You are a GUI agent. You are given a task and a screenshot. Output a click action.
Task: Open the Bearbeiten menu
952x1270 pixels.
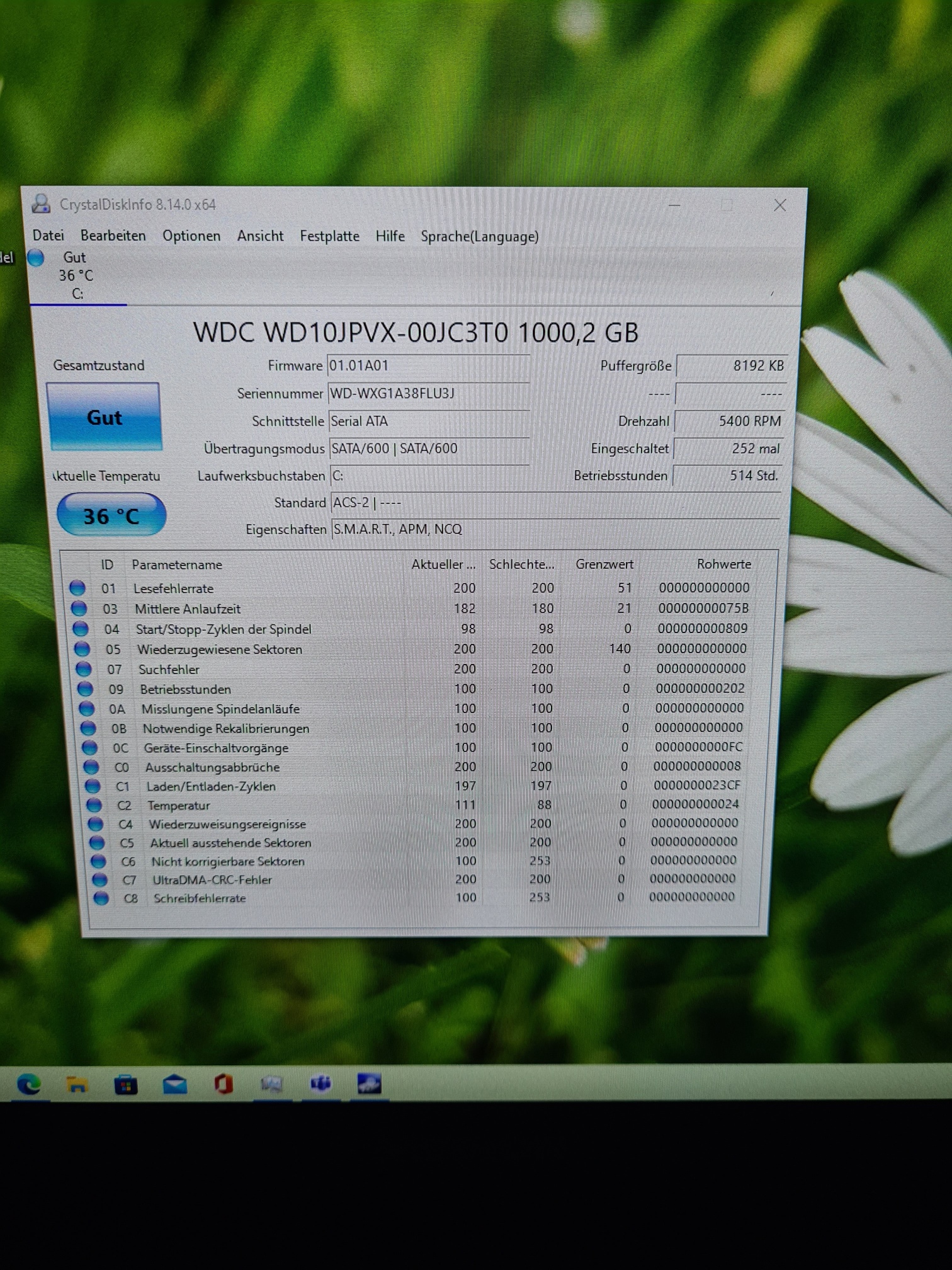[113, 236]
